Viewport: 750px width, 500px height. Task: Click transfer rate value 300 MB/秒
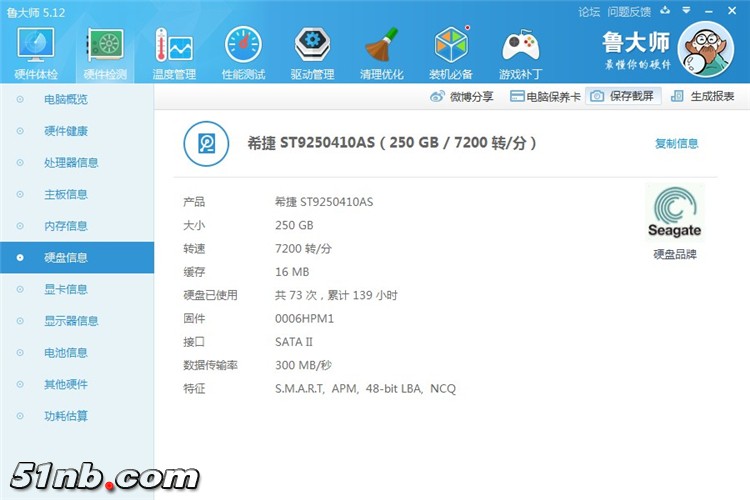click(x=303, y=366)
